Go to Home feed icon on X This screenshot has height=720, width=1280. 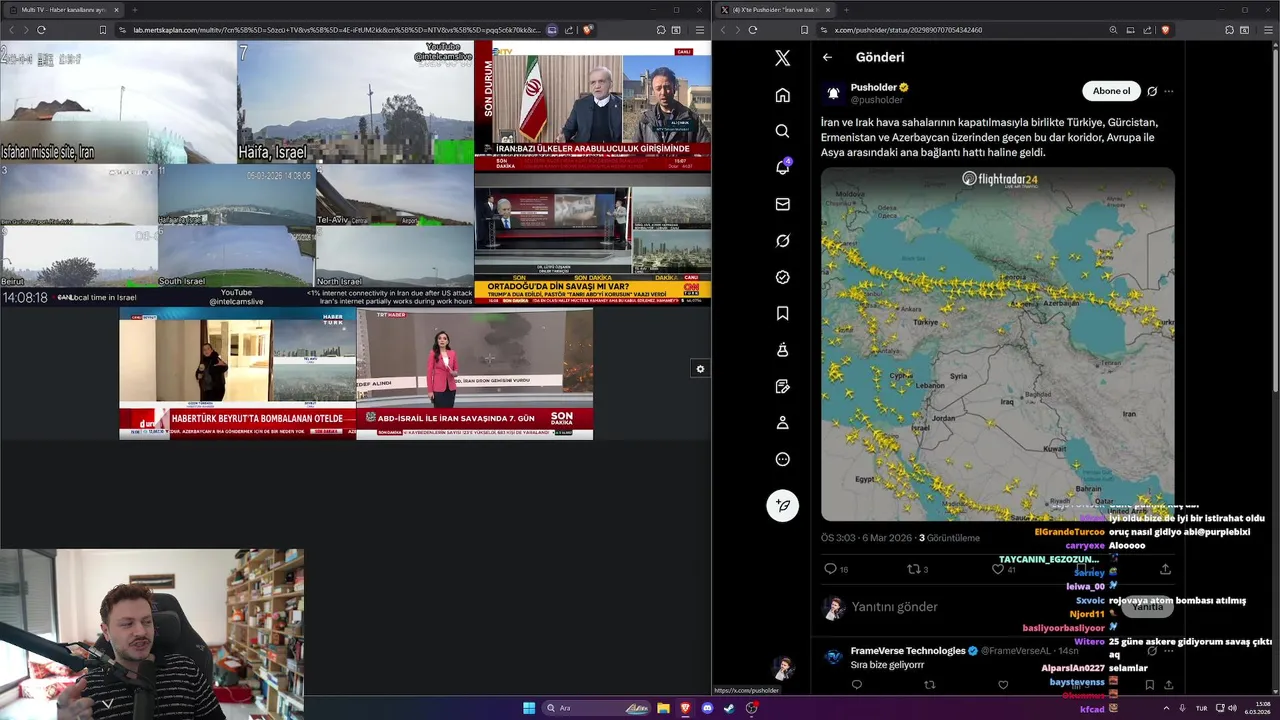click(x=782, y=95)
